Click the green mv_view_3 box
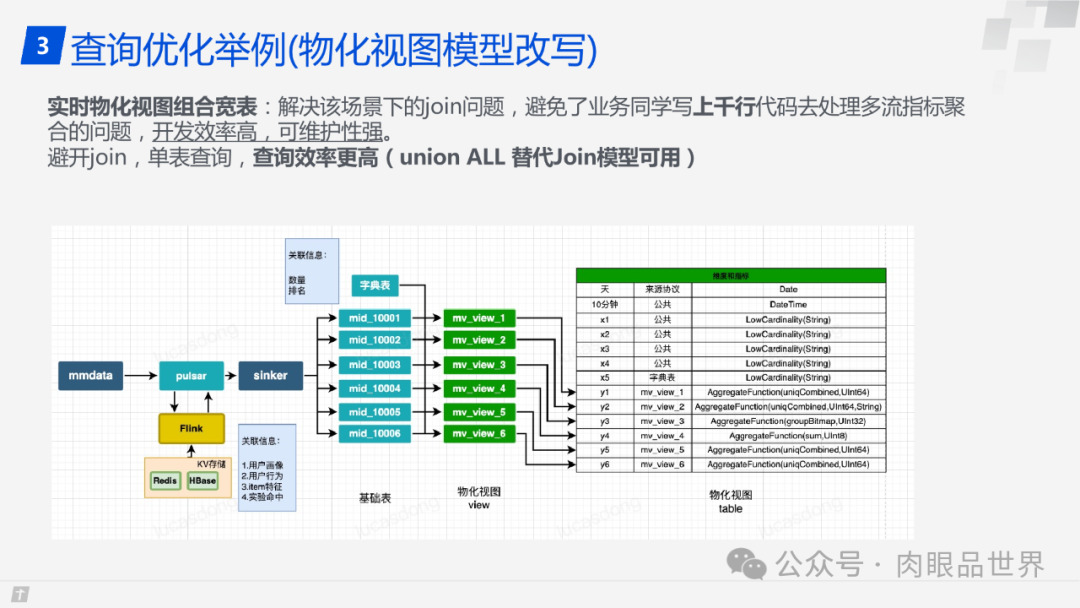The image size is (1080, 608). (479, 364)
